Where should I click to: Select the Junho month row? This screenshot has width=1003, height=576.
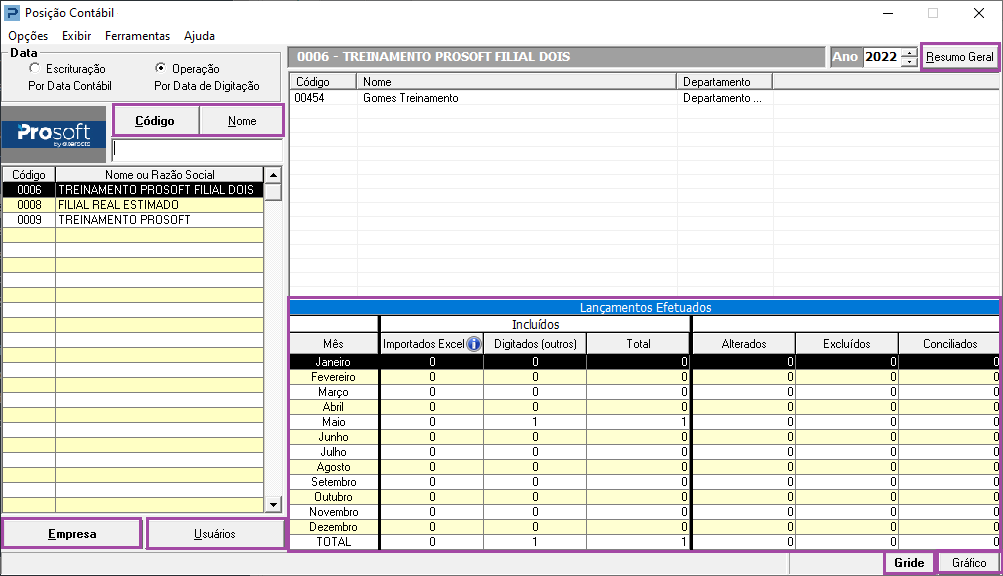click(x=644, y=436)
